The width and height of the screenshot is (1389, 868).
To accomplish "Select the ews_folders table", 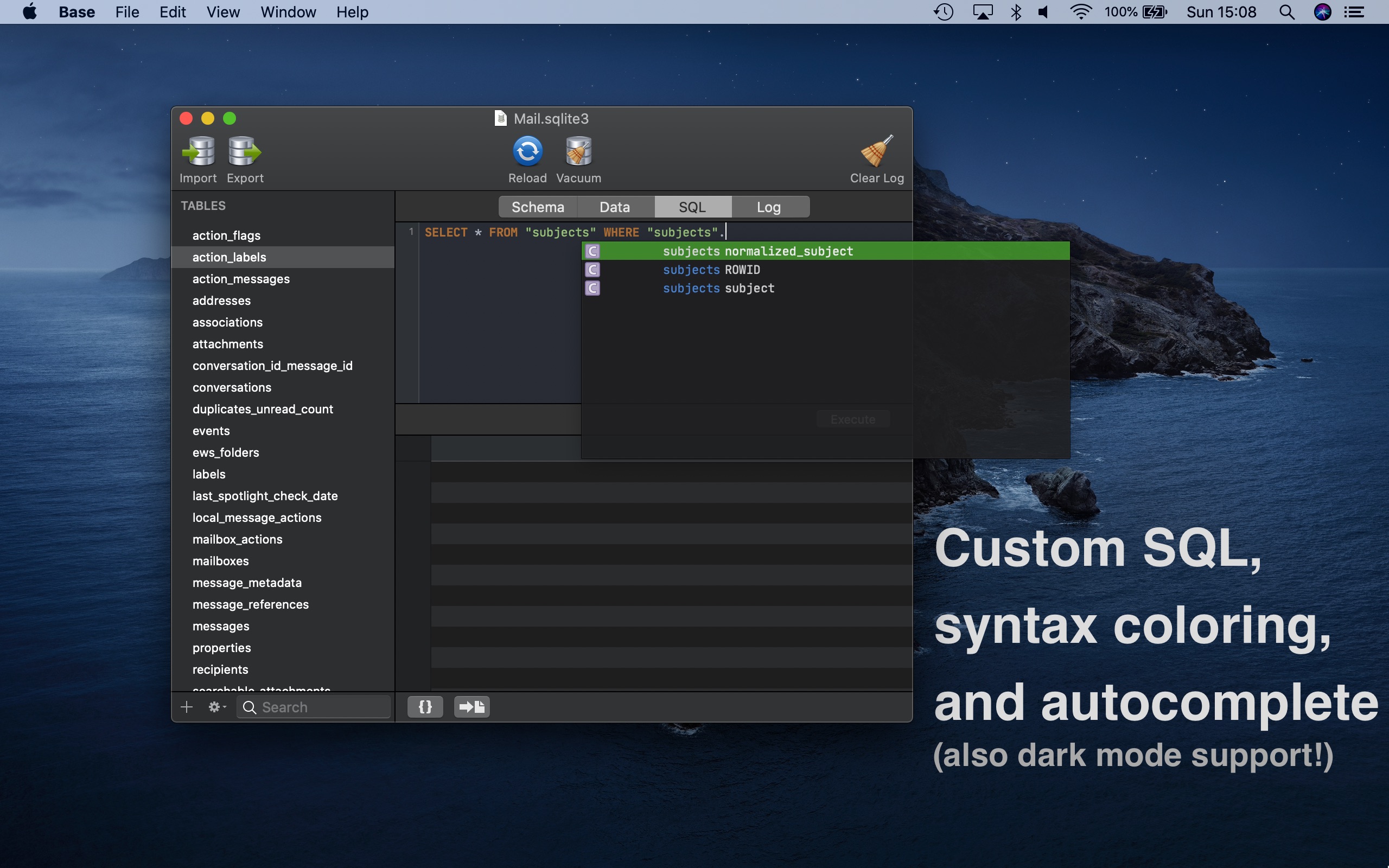I will point(283,452).
